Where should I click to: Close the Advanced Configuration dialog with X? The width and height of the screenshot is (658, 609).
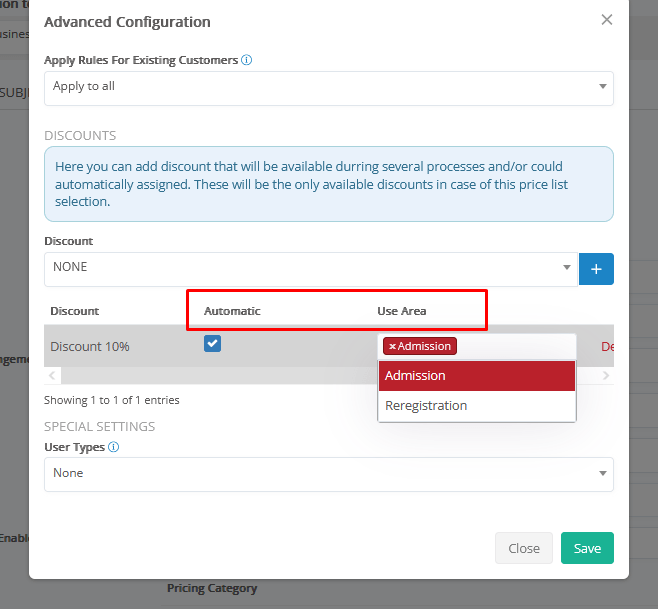coord(606,20)
